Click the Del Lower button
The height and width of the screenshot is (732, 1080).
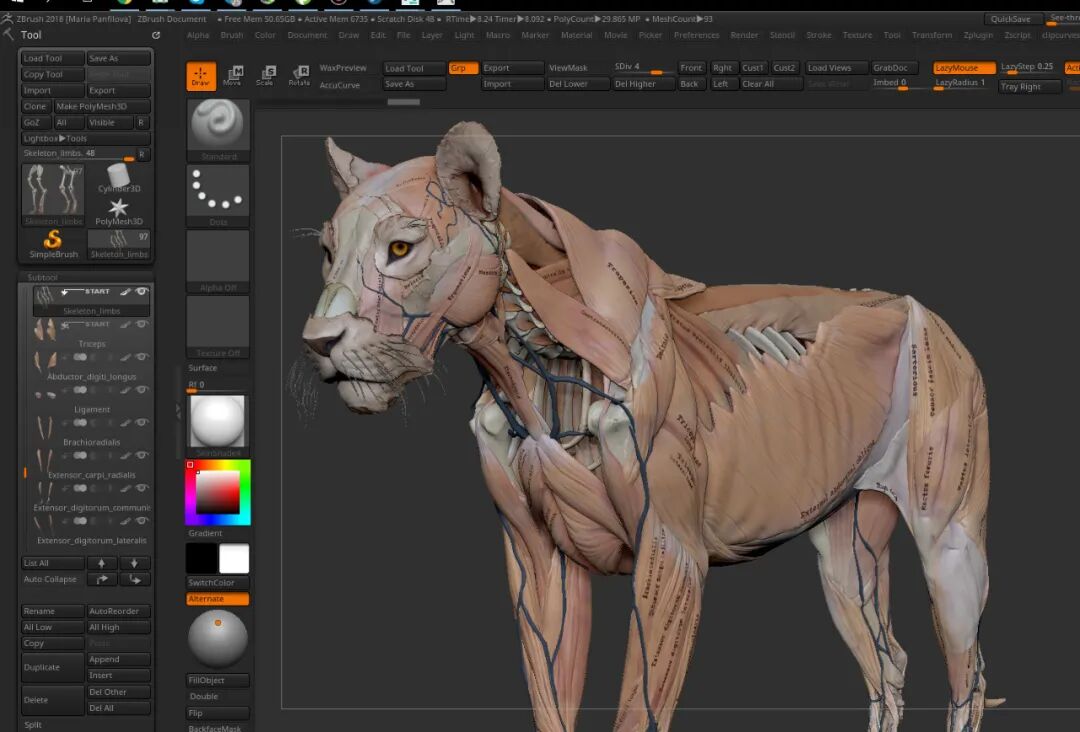577,84
